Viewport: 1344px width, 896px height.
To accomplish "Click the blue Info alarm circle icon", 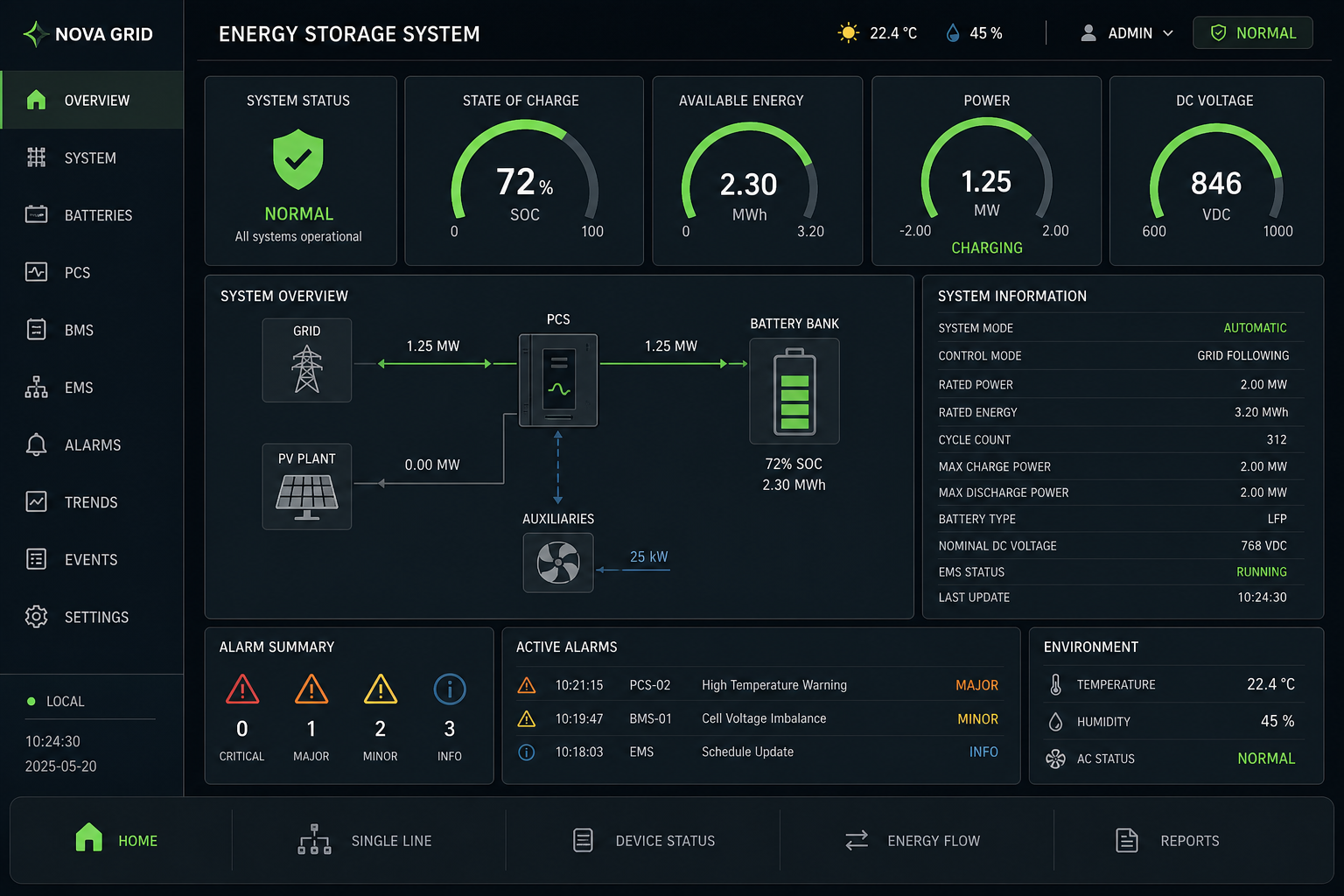I will [450, 689].
